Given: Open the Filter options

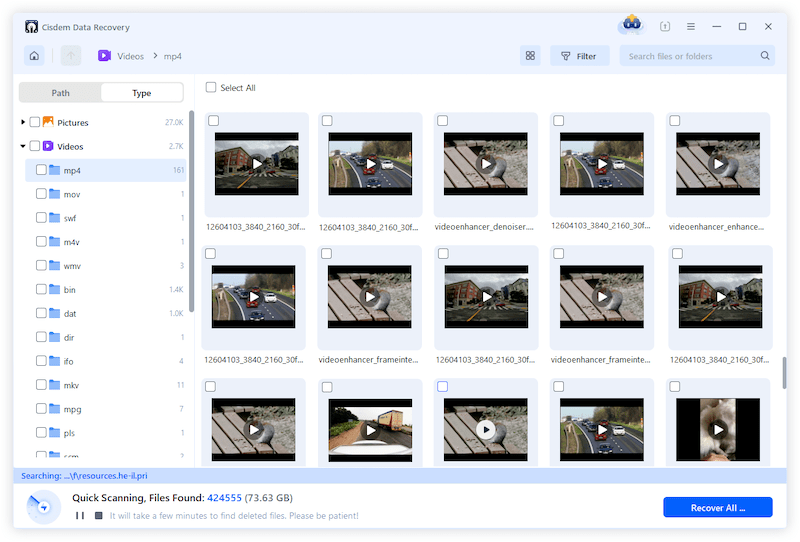Looking at the screenshot, I should (579, 56).
